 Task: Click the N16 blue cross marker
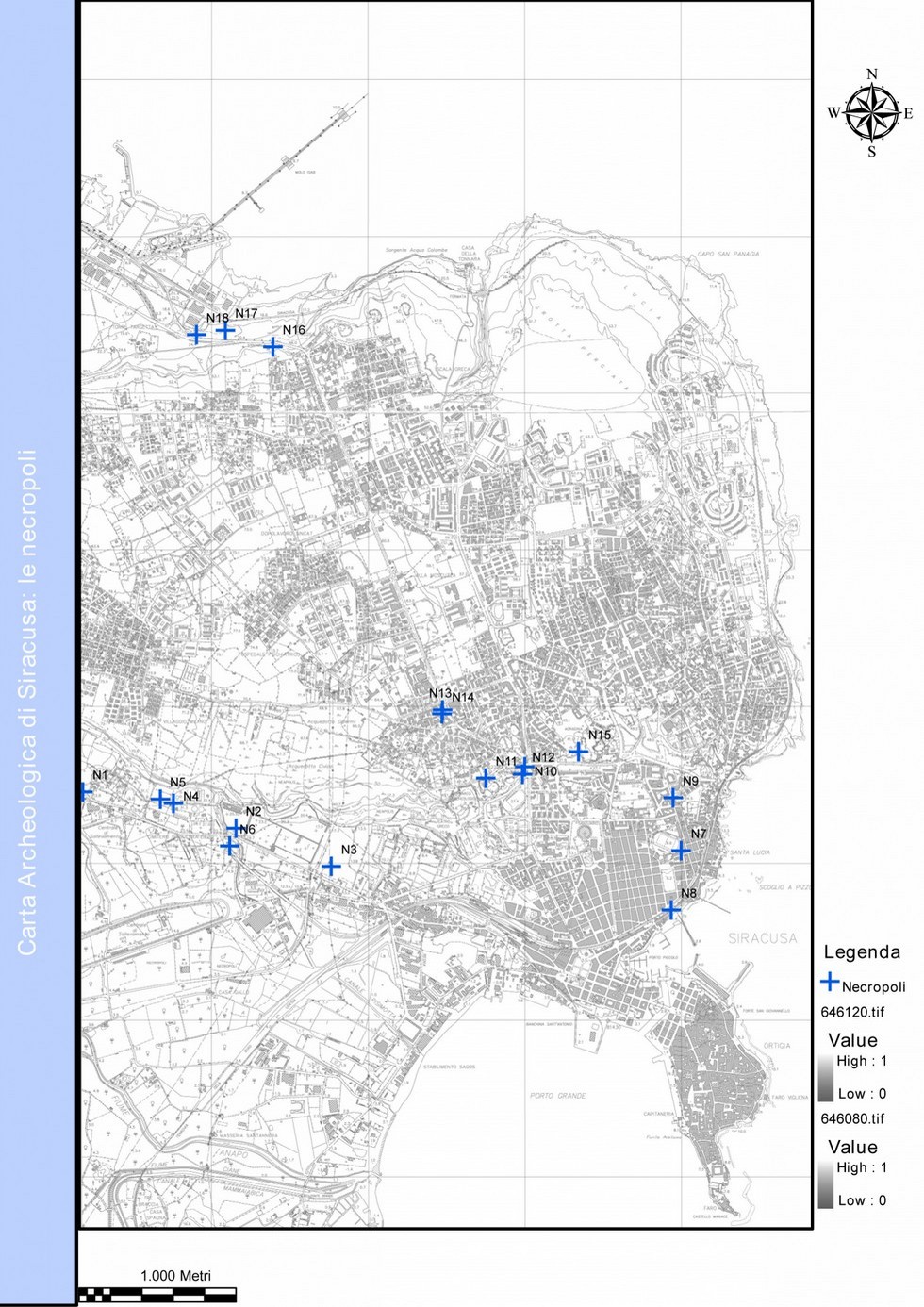(x=272, y=347)
